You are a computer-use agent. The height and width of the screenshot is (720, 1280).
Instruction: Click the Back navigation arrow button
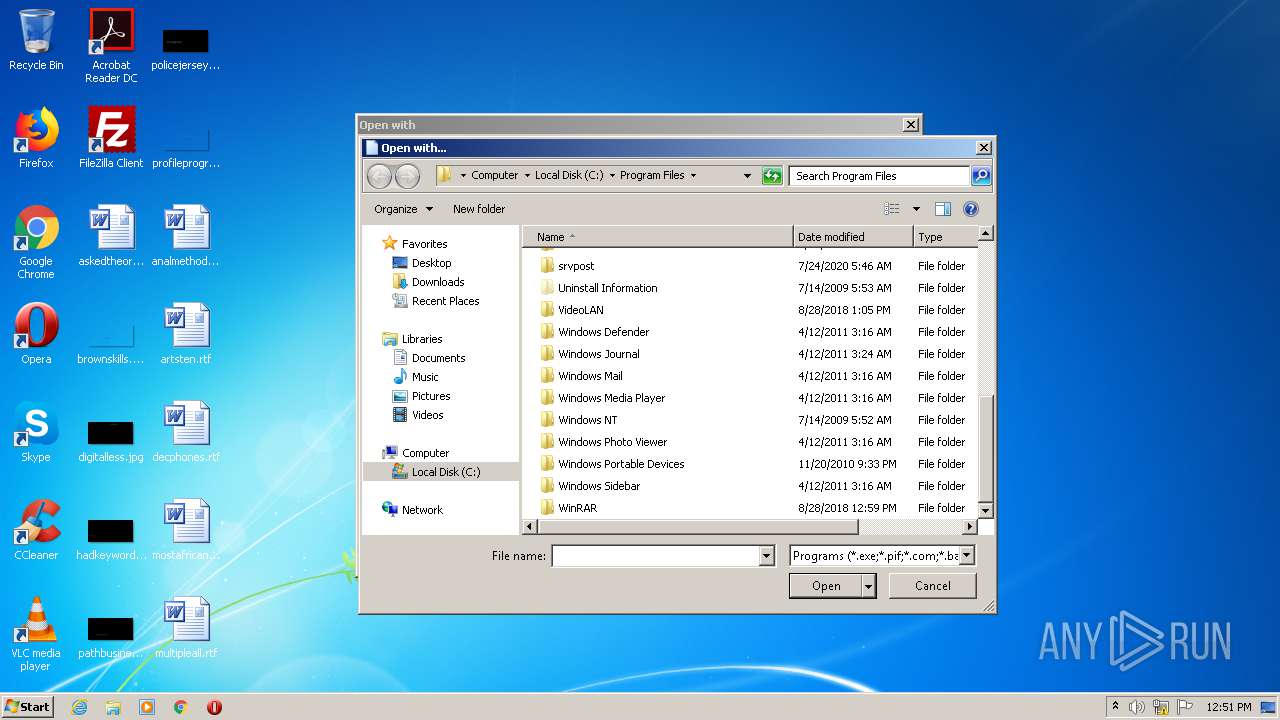coord(379,176)
